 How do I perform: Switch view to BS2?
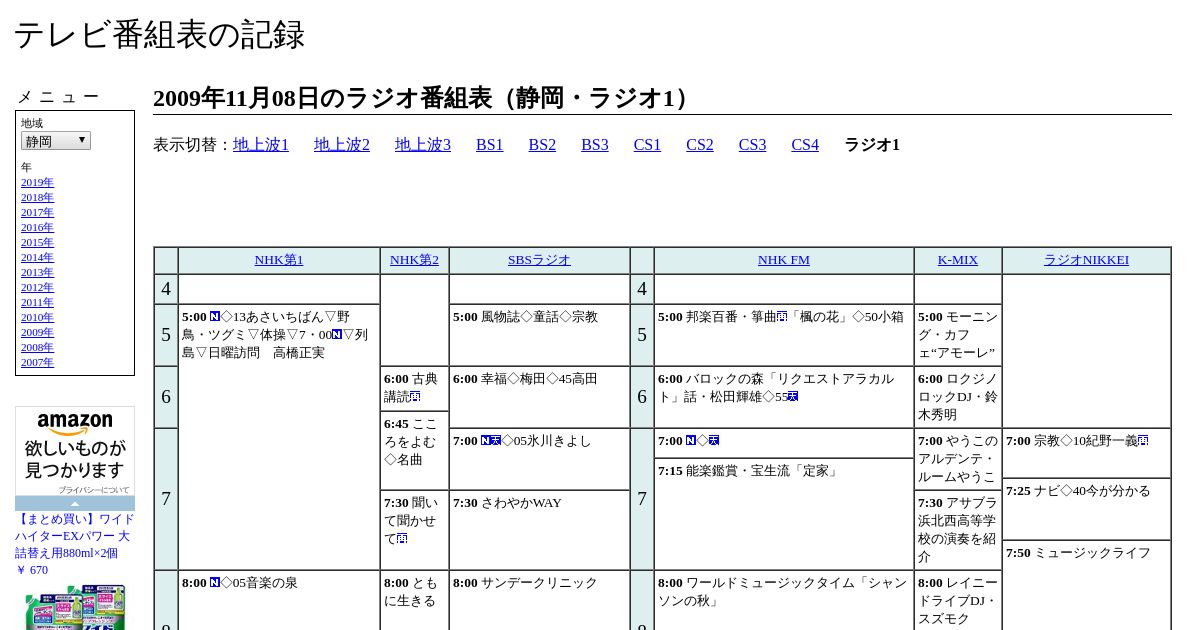[x=542, y=145]
